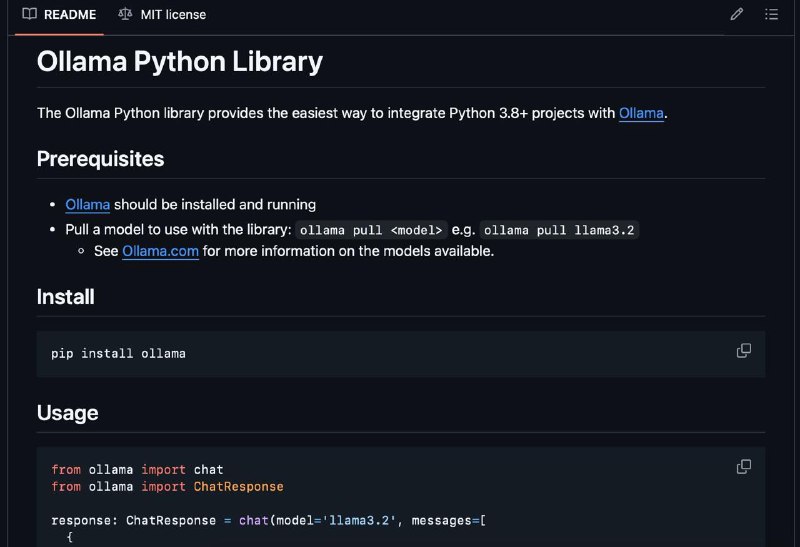Screen dimensions: 800x547
Task: Click the 'ollama pull <model>' inline code
Action: (371, 230)
